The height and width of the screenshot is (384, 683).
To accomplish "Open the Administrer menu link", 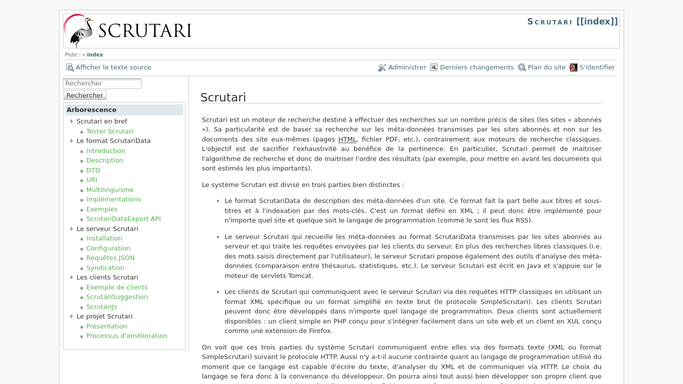I will 407,67.
